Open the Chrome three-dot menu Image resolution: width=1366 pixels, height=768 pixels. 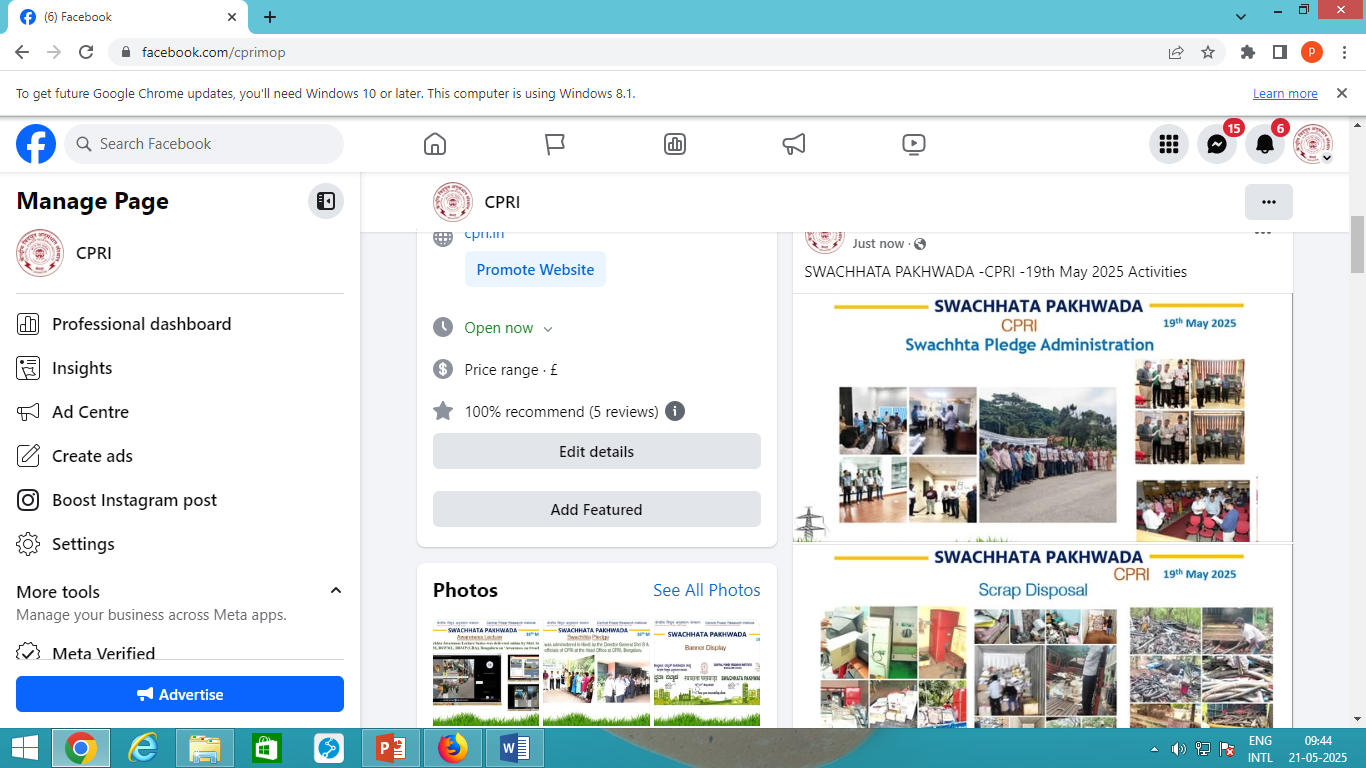coord(1345,52)
